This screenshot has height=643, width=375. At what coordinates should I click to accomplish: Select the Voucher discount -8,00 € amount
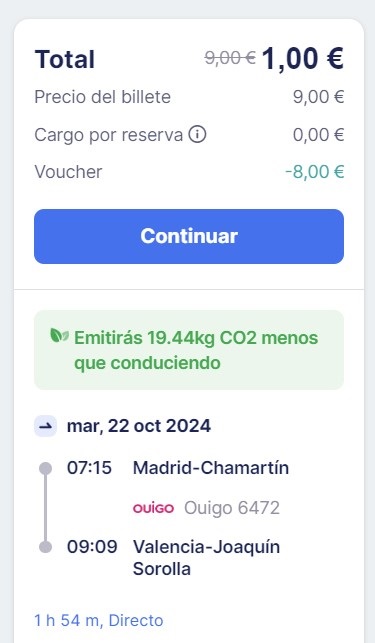(x=315, y=171)
